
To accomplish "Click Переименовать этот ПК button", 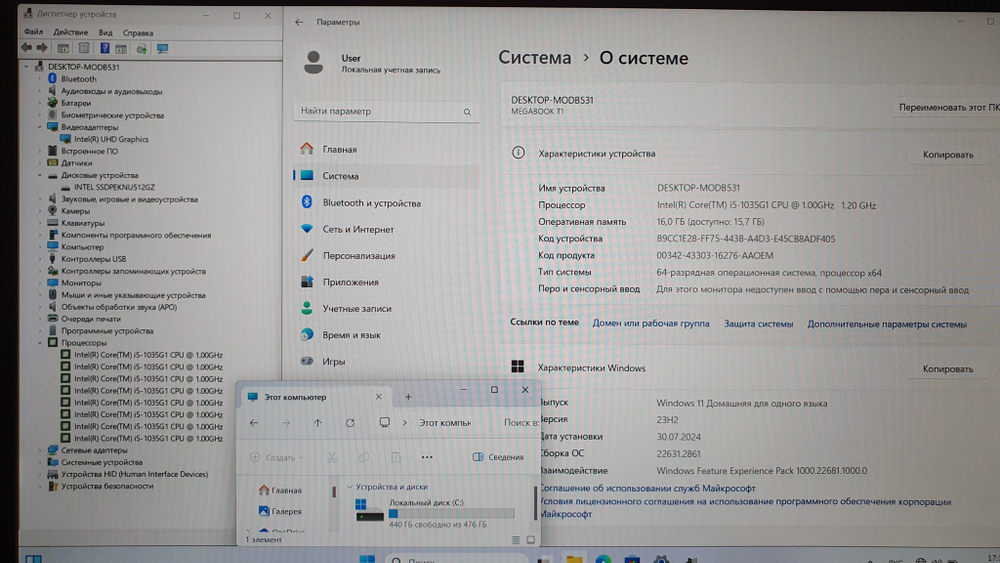I will 949,107.
